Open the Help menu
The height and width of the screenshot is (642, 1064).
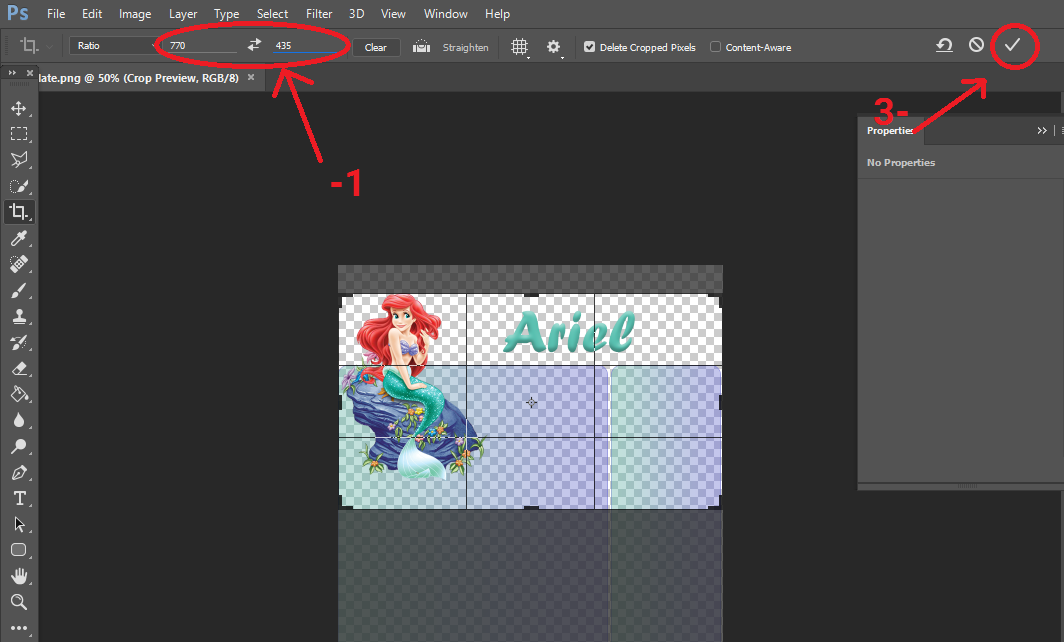(497, 14)
